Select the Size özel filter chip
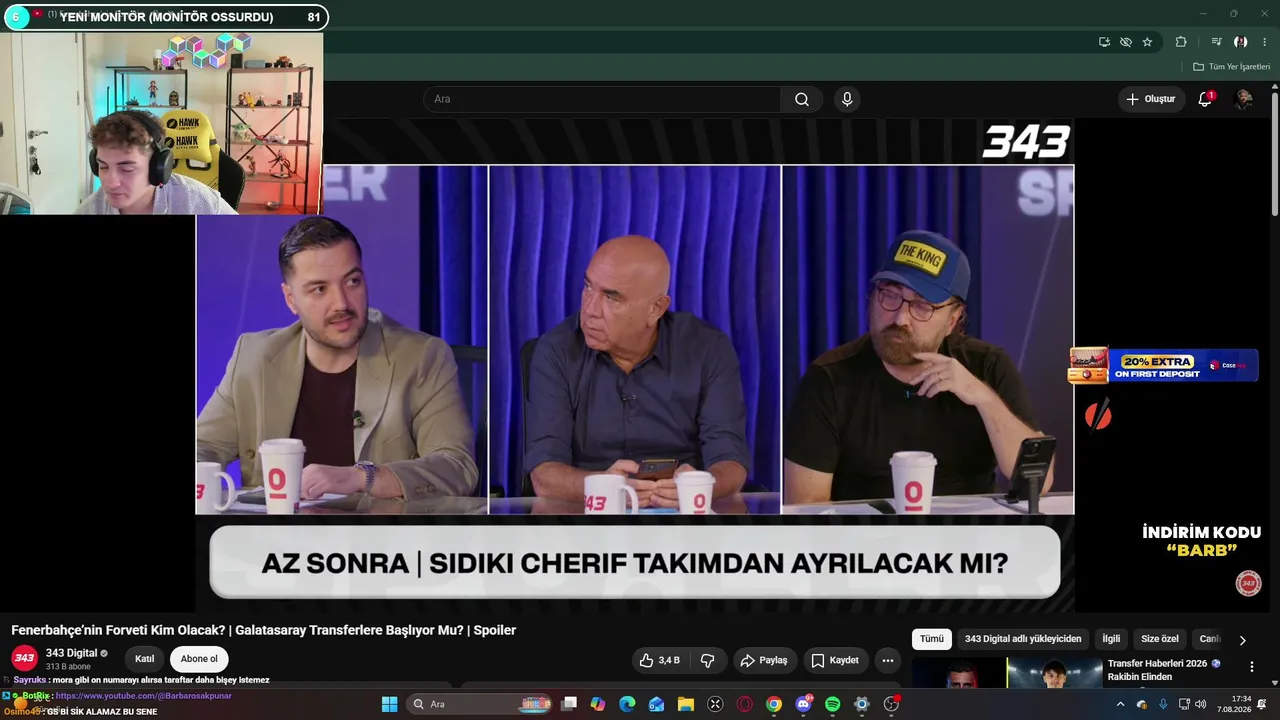 1160,639
